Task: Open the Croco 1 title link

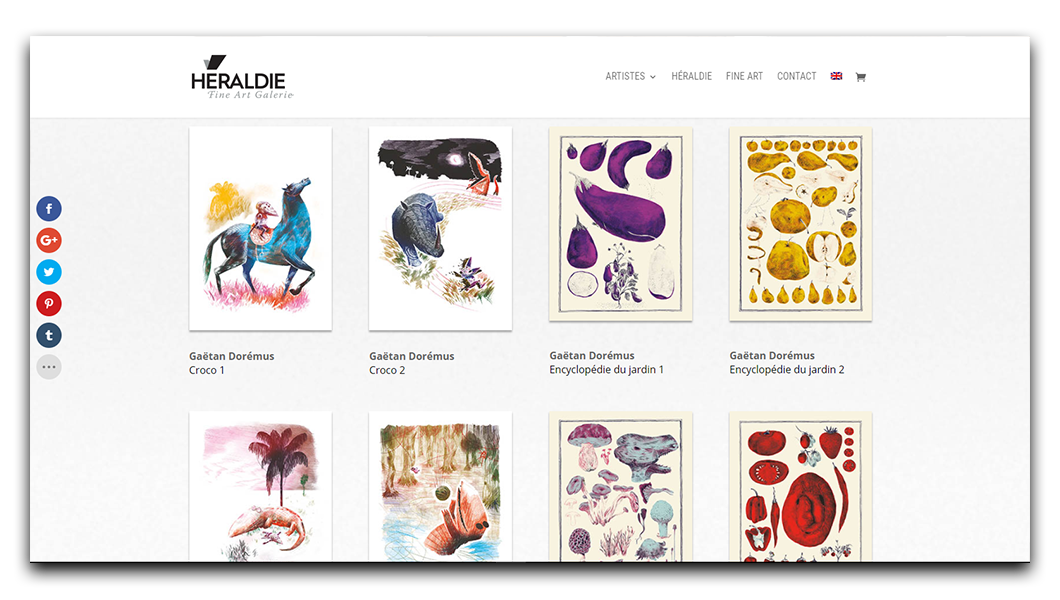Action: (x=207, y=370)
